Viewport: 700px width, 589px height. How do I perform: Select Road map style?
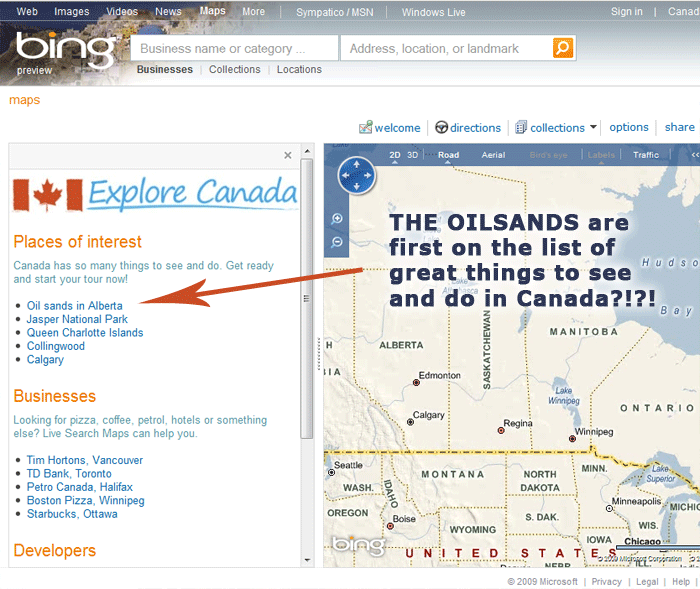tap(448, 155)
